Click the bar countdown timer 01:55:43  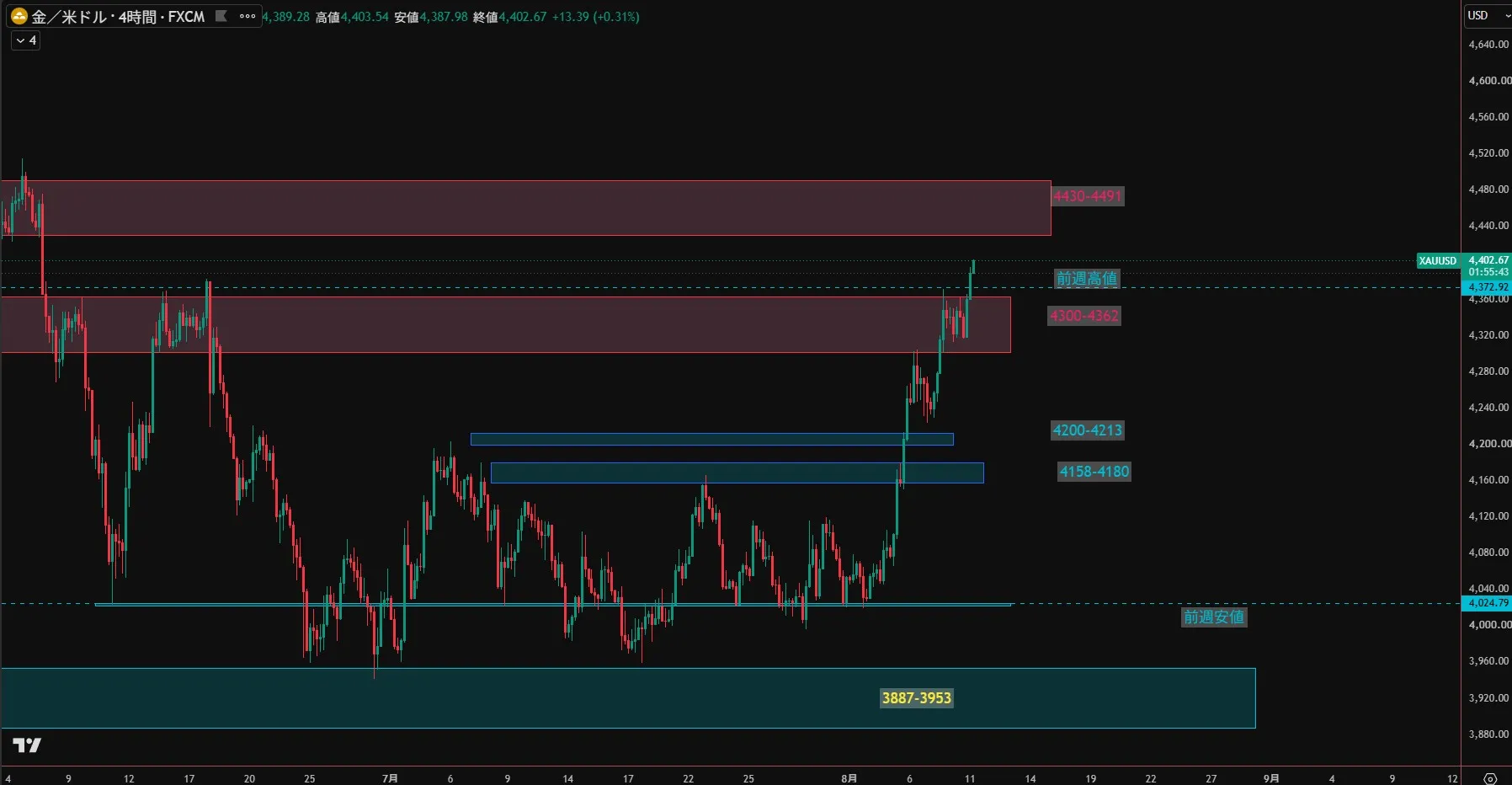(x=1488, y=272)
